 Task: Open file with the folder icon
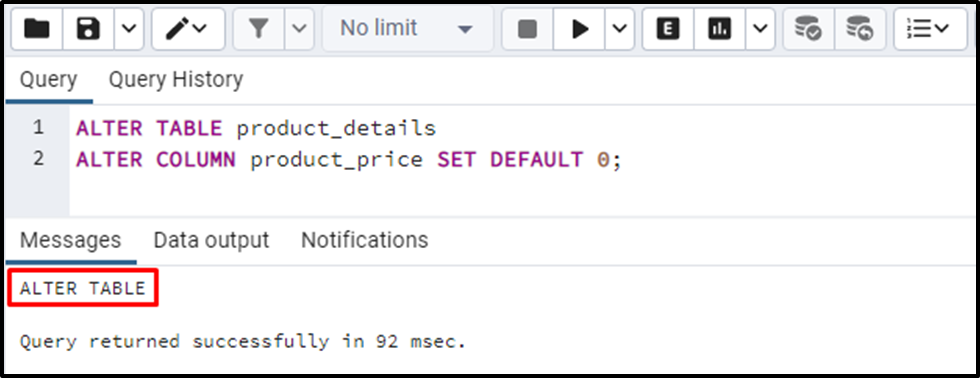37,29
